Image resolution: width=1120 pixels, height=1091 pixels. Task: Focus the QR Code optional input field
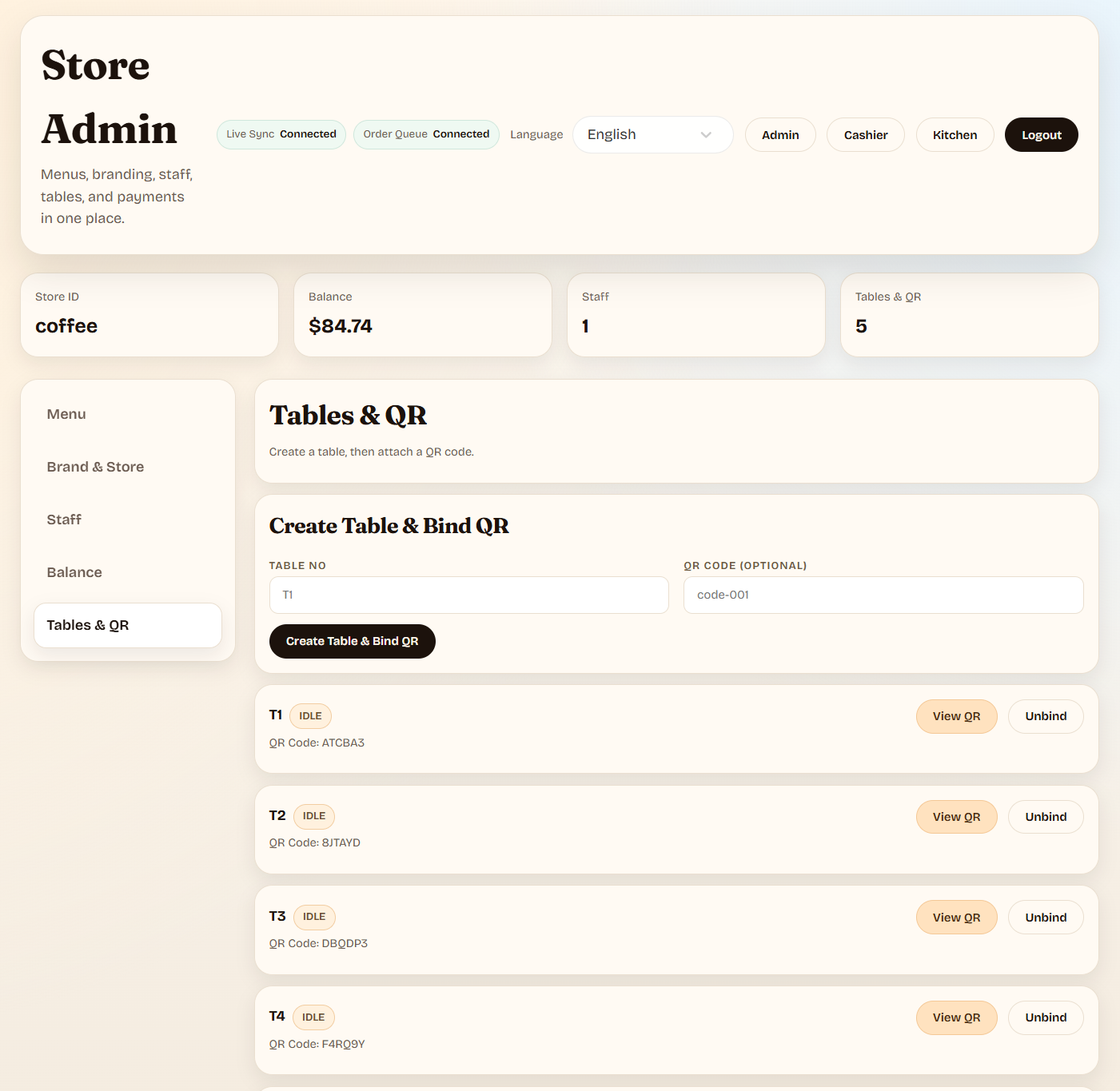coord(883,595)
